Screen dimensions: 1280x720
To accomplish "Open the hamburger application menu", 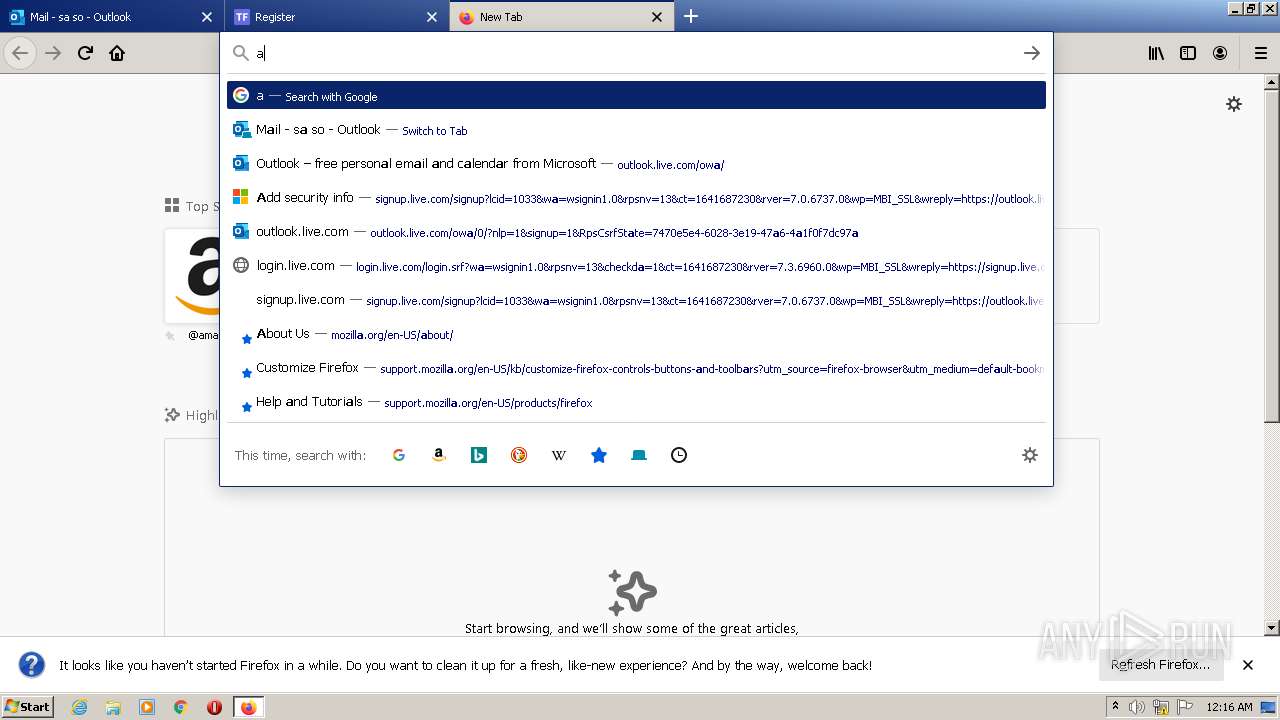I will [1260, 53].
